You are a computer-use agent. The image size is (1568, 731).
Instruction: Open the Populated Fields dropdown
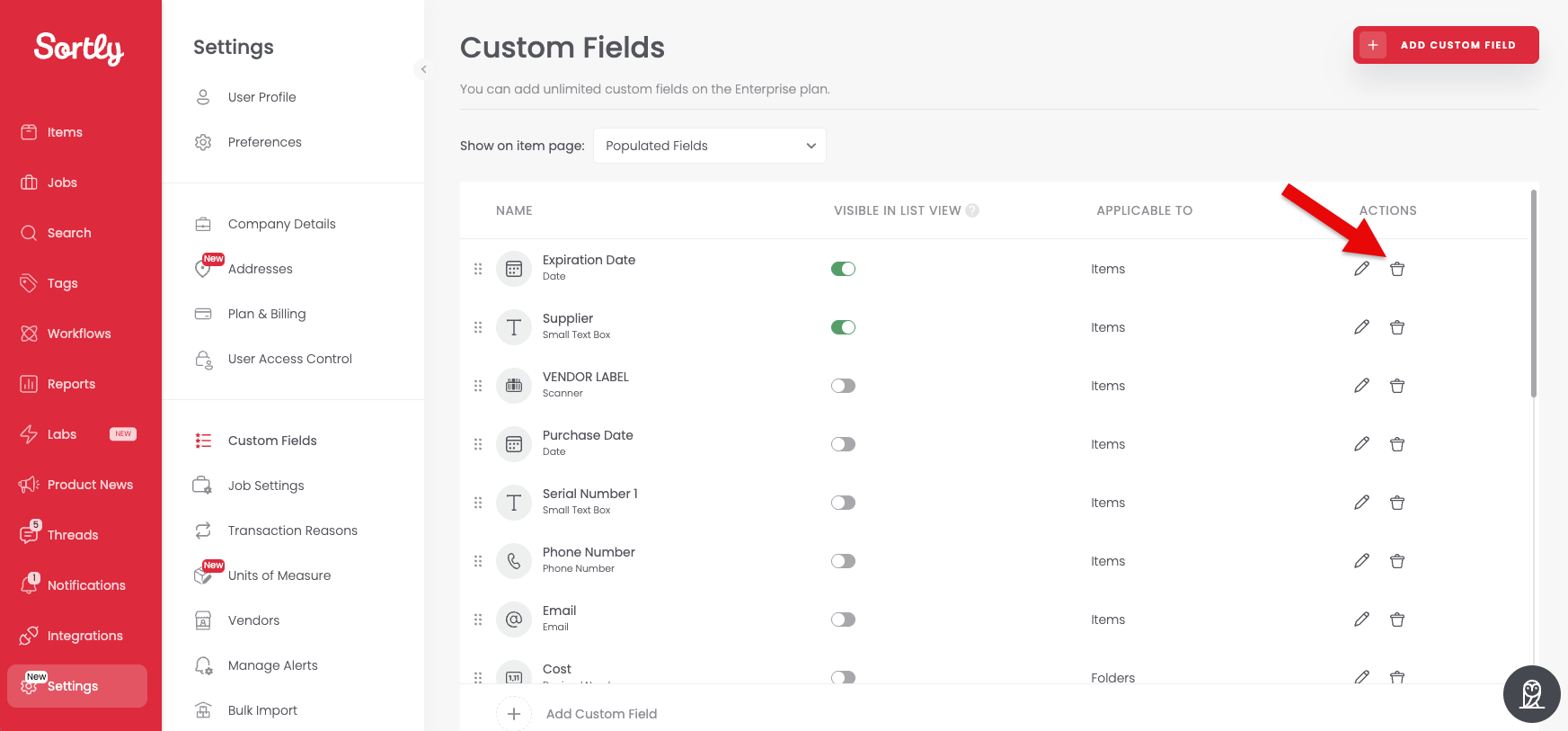[710, 146]
